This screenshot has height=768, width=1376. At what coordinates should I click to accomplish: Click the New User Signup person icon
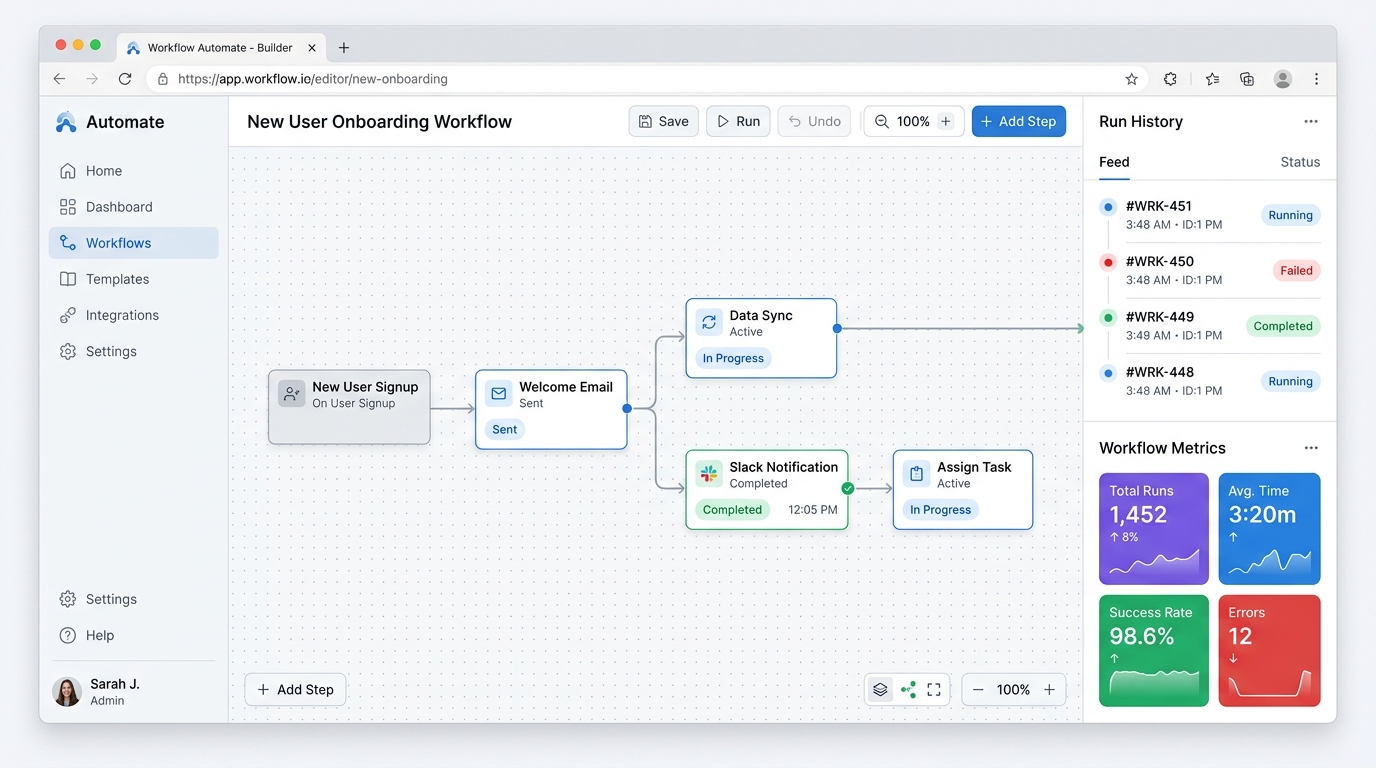pos(291,394)
